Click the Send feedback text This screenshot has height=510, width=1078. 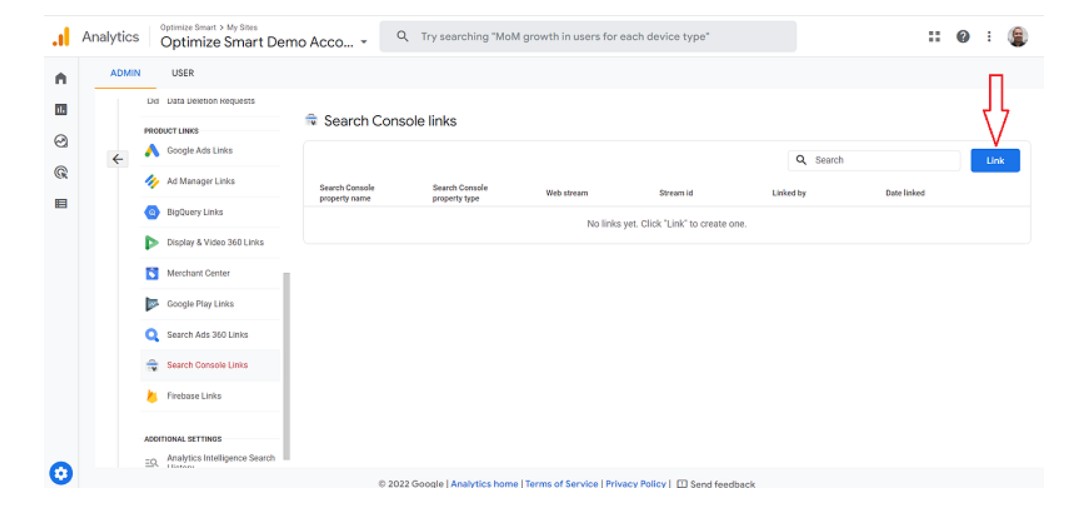pyautogui.click(x=723, y=484)
